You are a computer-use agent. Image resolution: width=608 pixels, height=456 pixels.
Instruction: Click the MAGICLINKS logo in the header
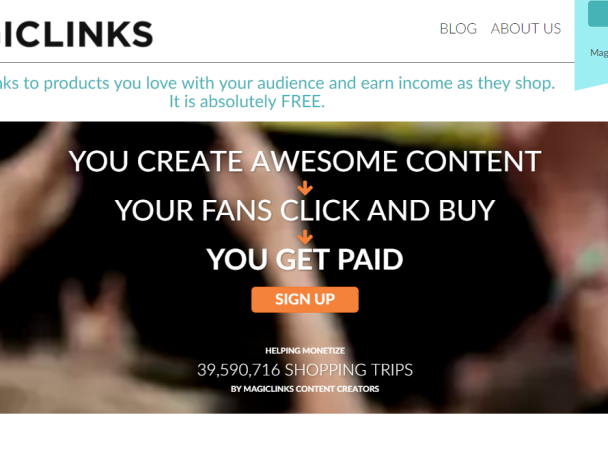click(x=76, y=34)
